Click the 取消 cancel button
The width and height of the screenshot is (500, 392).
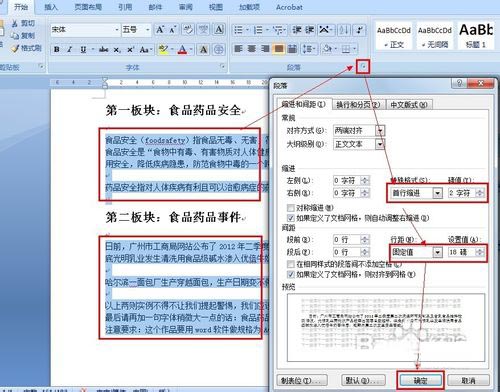(468, 380)
